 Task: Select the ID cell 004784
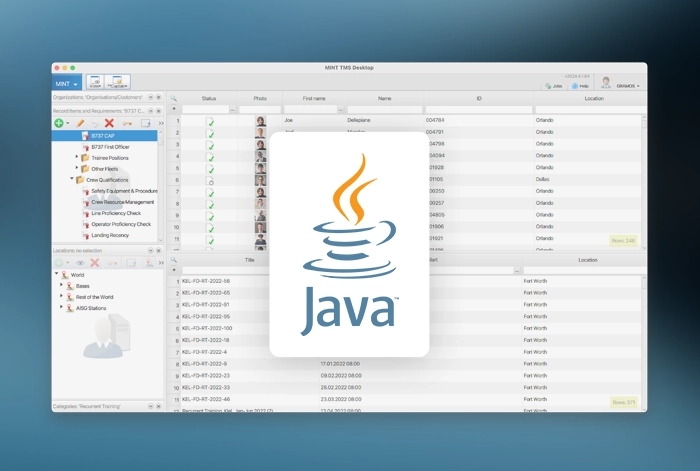434,120
